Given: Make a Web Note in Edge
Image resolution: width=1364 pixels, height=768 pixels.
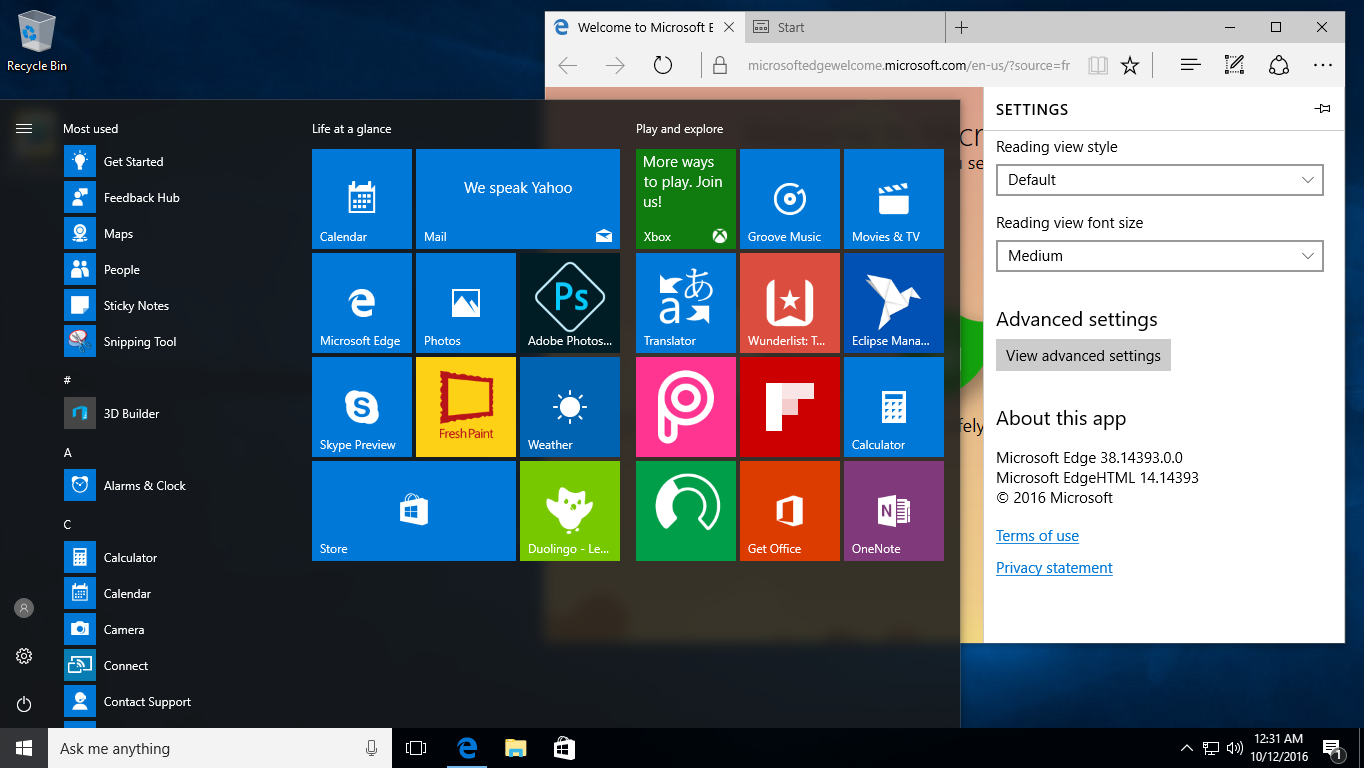Looking at the screenshot, I should pos(1234,65).
